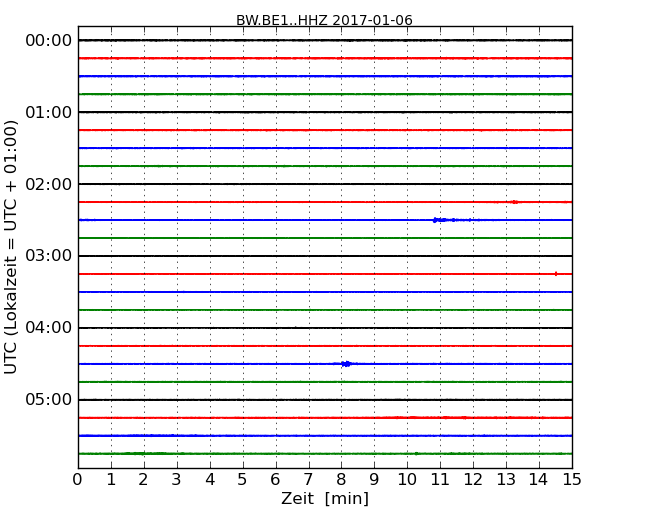Image resolution: width=650 pixels, height=520 pixels.
Task: Click the x-axis tick label 11
Action: click(x=440, y=480)
